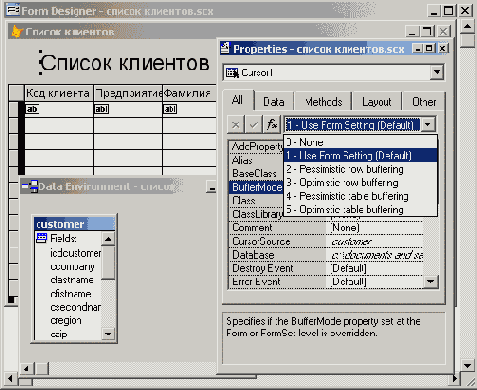477x390 pixels.
Task: Click the Data Environment window icon
Action: [x=30, y=186]
